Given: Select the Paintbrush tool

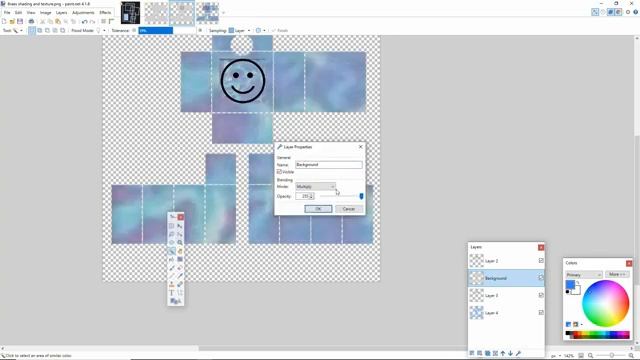Looking at the screenshot, I should coord(172,268).
